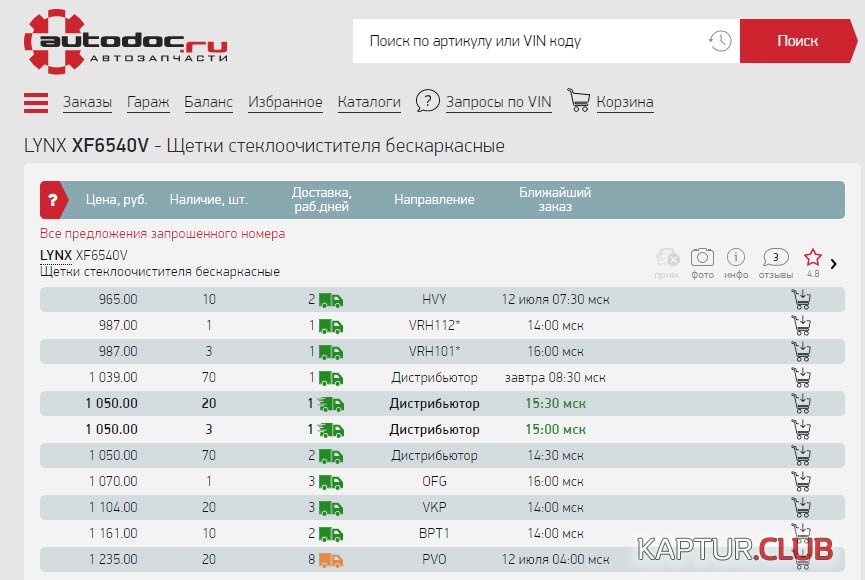Add the VRH112* offer to cart
This screenshot has height=580, width=865.
(x=801, y=325)
